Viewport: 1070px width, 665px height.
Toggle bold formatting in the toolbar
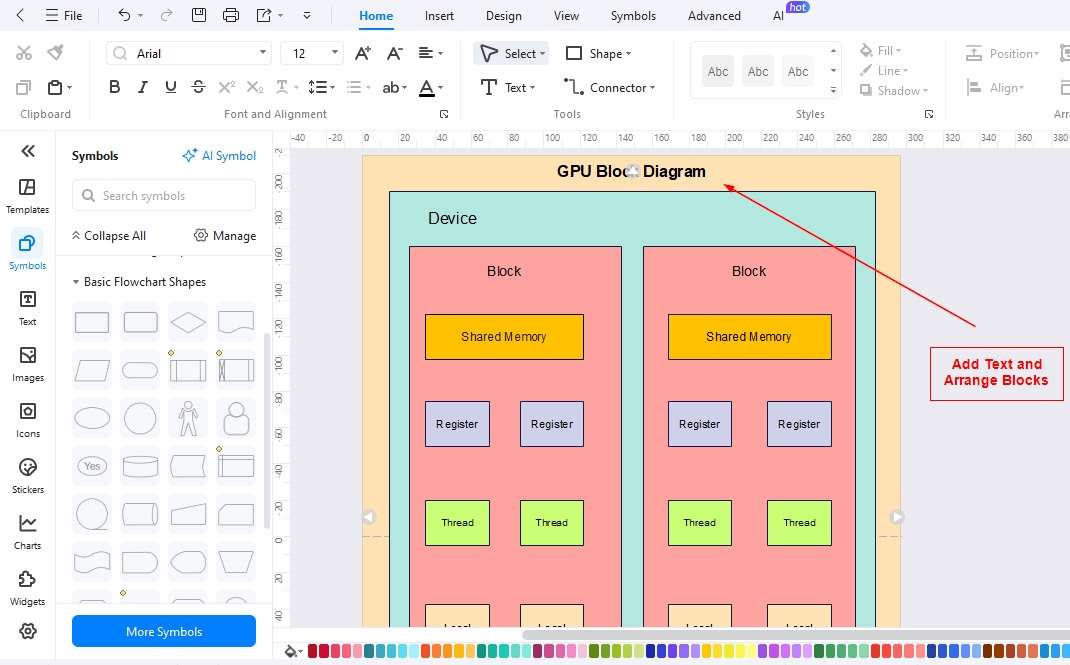pyautogui.click(x=114, y=87)
